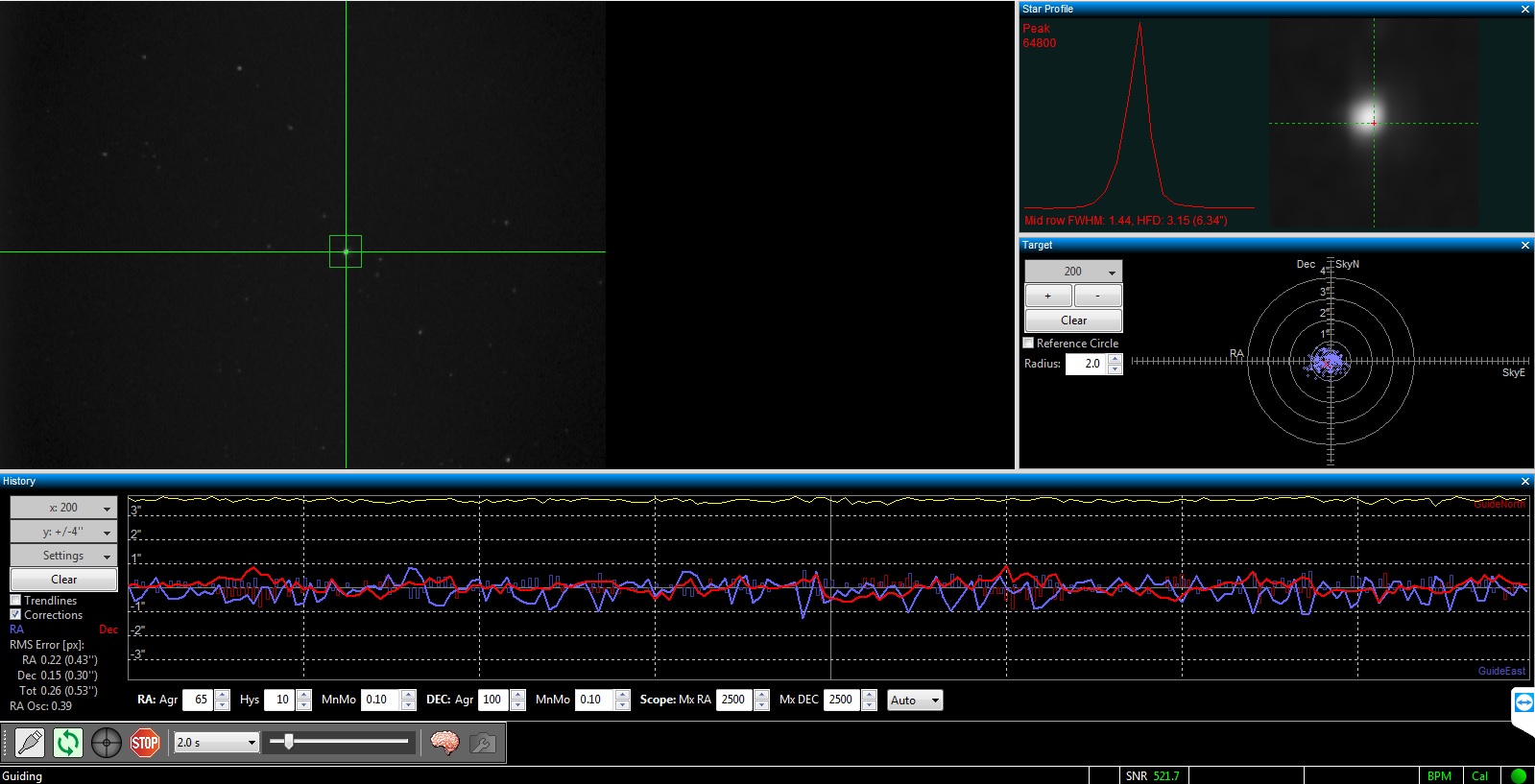The image size is (1535, 784).
Task: Click the Tot 0.26 (0.53") RMS value
Action: 59,691
